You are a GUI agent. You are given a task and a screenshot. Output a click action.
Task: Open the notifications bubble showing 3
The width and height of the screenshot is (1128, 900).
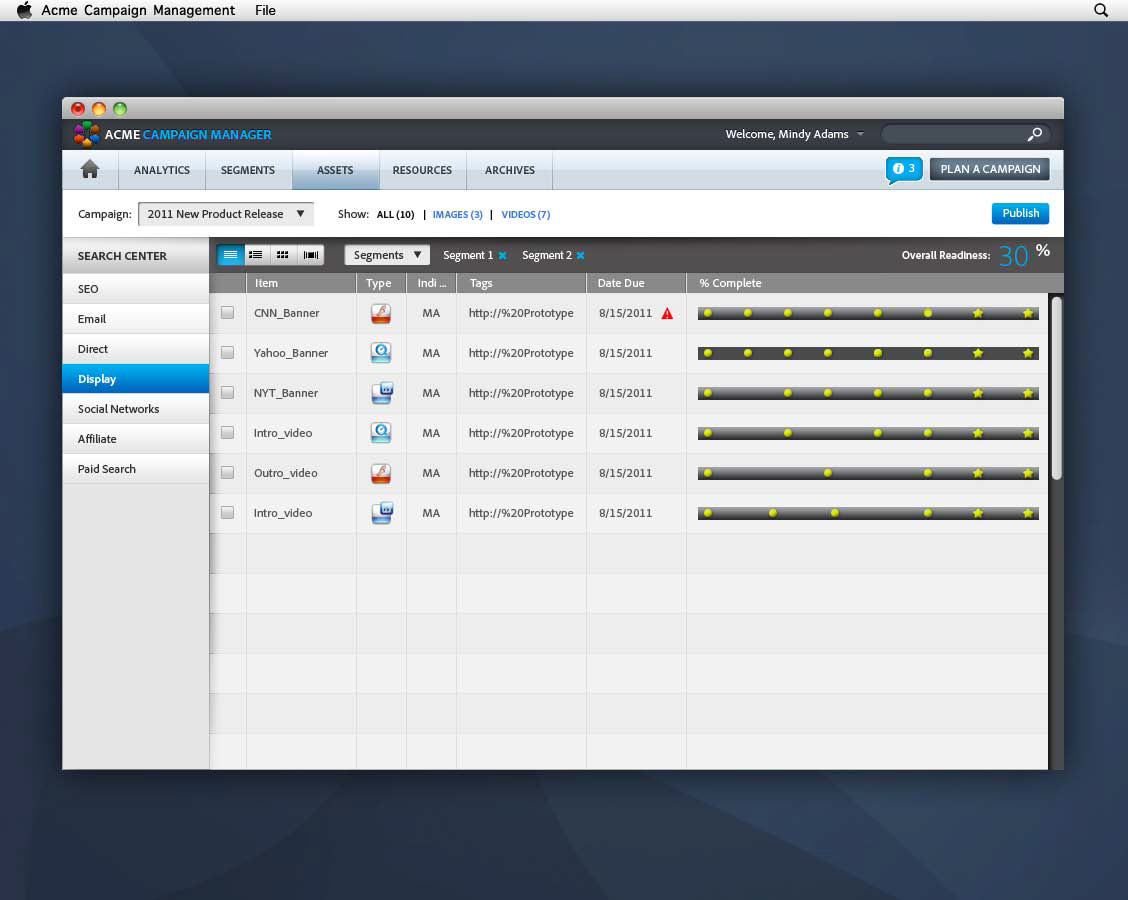click(x=904, y=170)
